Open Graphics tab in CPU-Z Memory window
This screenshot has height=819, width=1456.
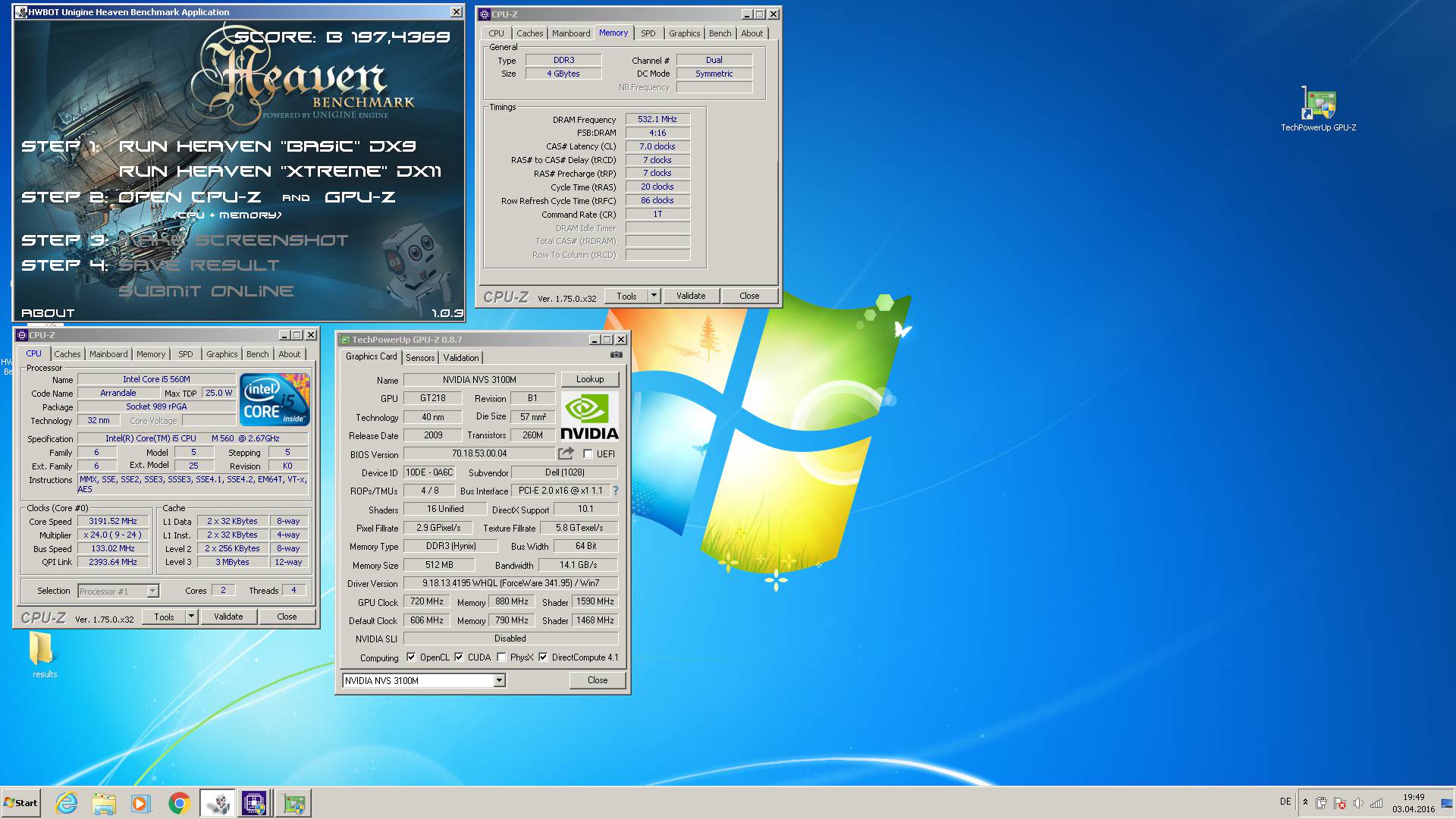(684, 33)
